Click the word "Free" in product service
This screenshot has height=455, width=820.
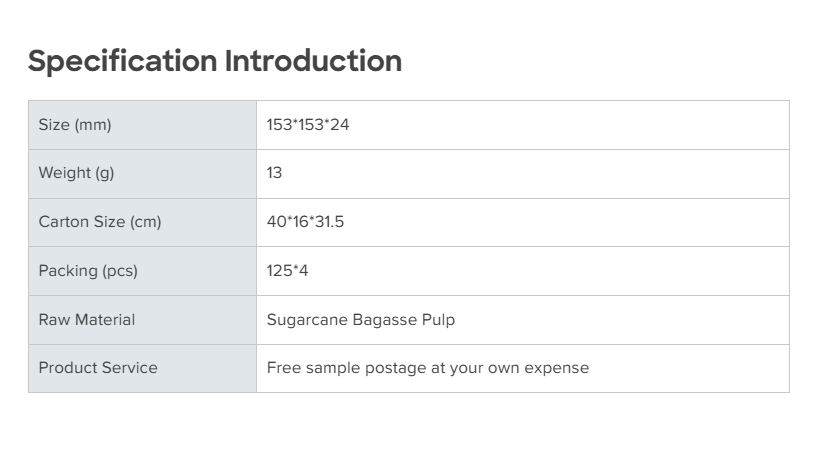[x=283, y=368]
